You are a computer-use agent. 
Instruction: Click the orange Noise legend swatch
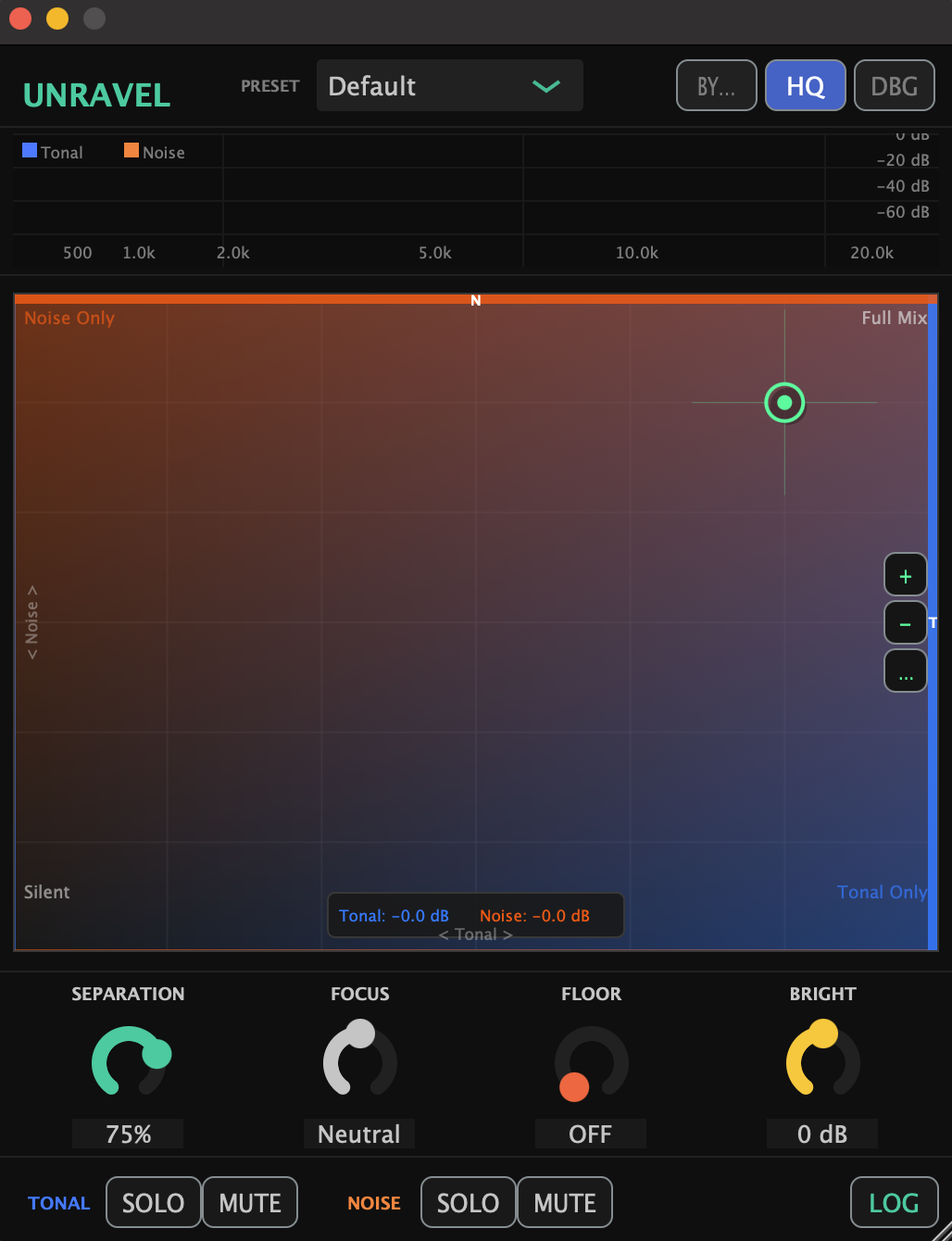pyautogui.click(x=132, y=150)
